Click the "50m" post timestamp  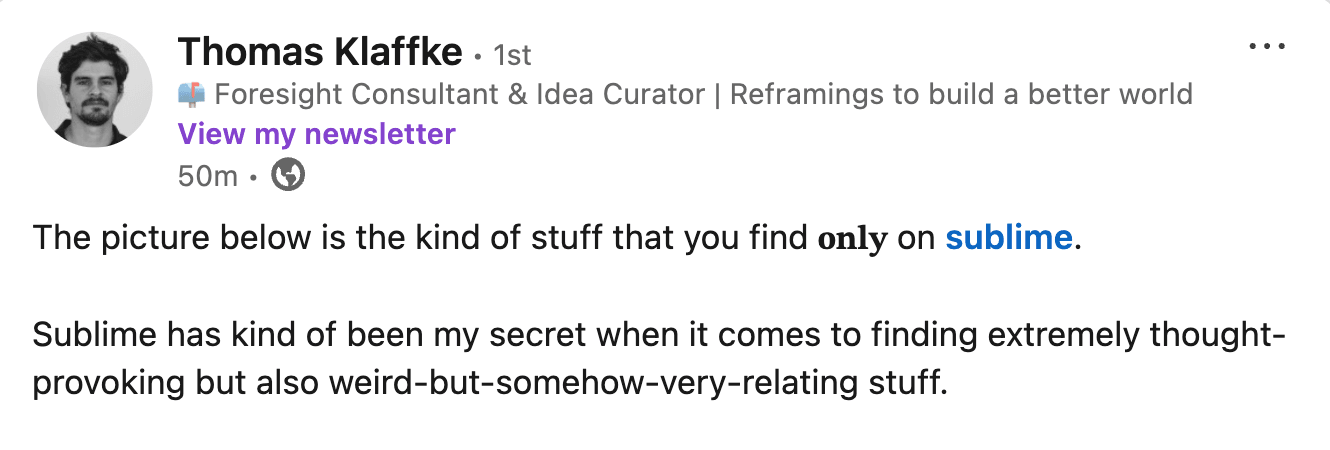[x=207, y=177]
